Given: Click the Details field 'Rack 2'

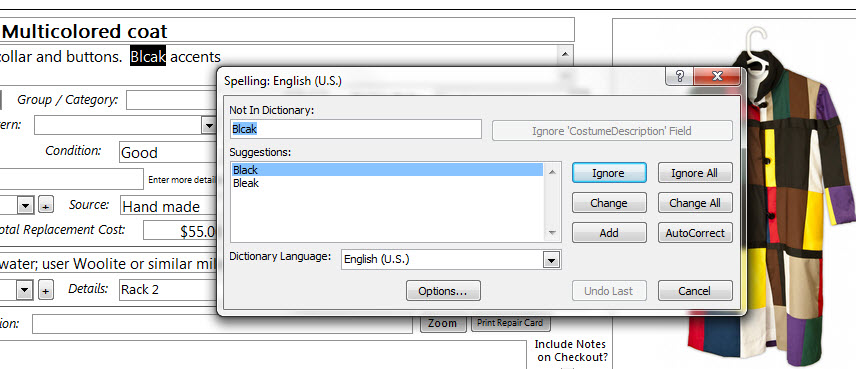Looking at the screenshot, I should coord(168,290).
